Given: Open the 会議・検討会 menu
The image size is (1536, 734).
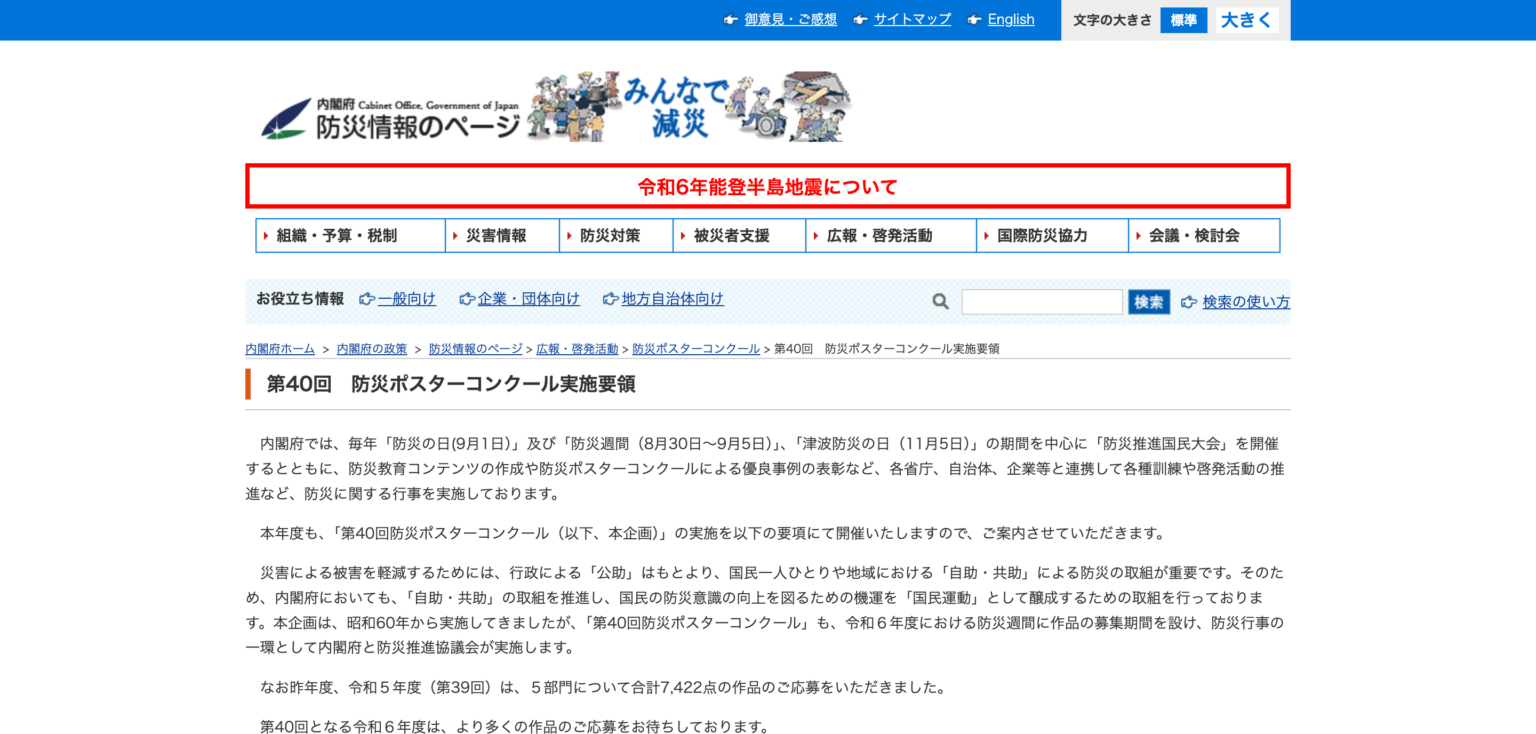Looking at the screenshot, I should [1205, 236].
